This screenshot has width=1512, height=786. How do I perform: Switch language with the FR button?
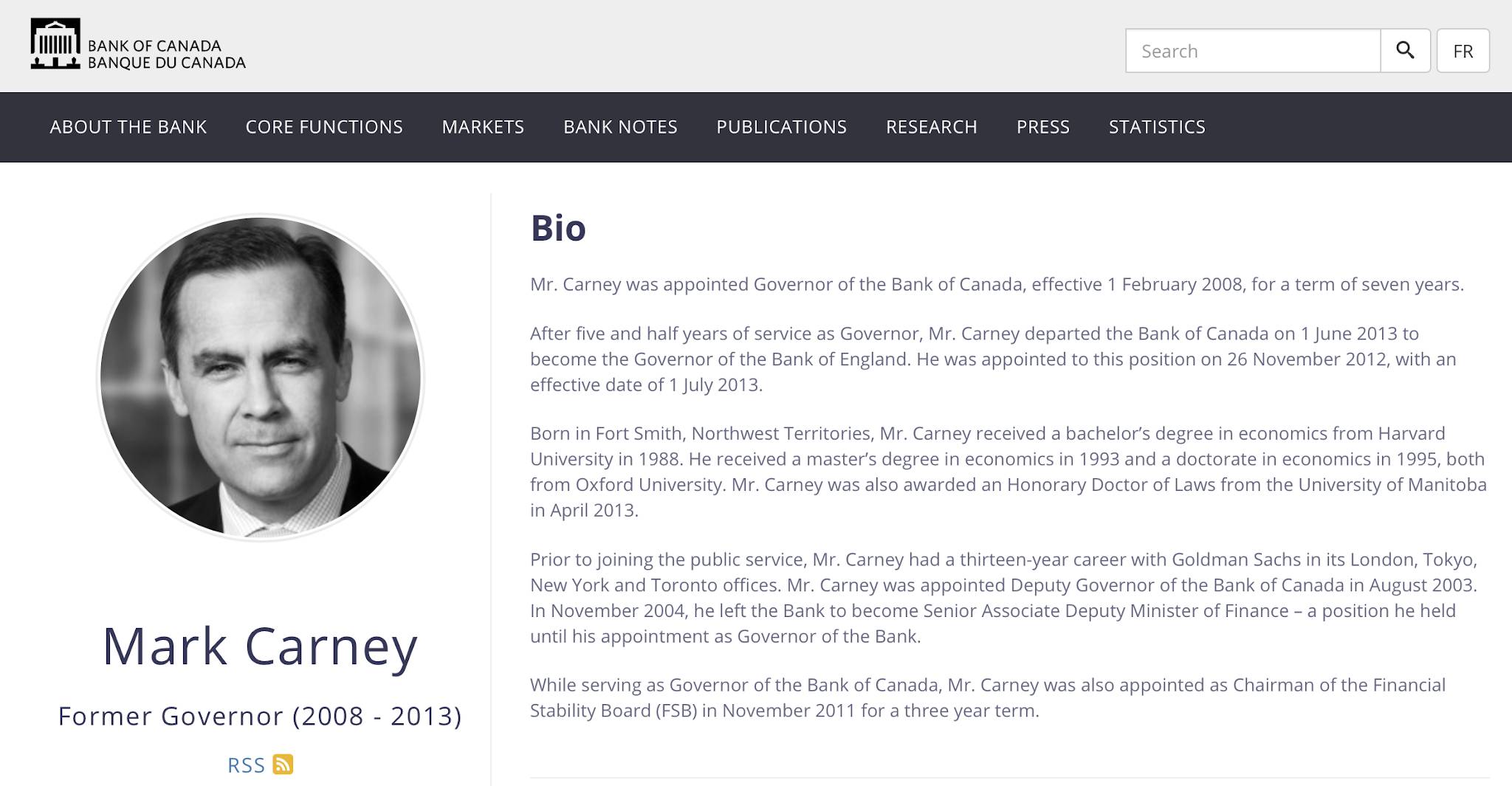[1463, 50]
